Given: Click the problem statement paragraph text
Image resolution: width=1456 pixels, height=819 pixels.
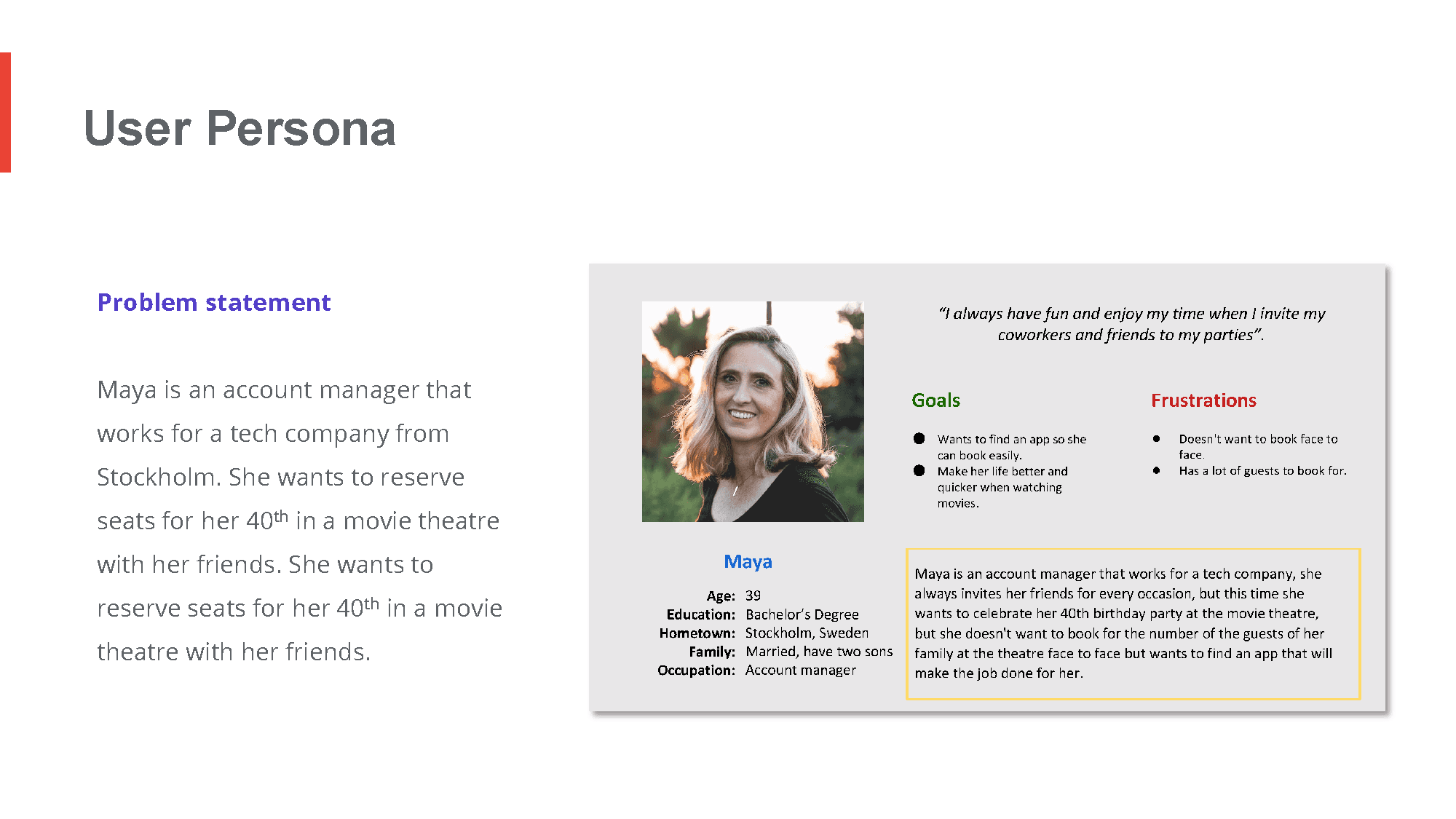Looking at the screenshot, I should tap(298, 521).
